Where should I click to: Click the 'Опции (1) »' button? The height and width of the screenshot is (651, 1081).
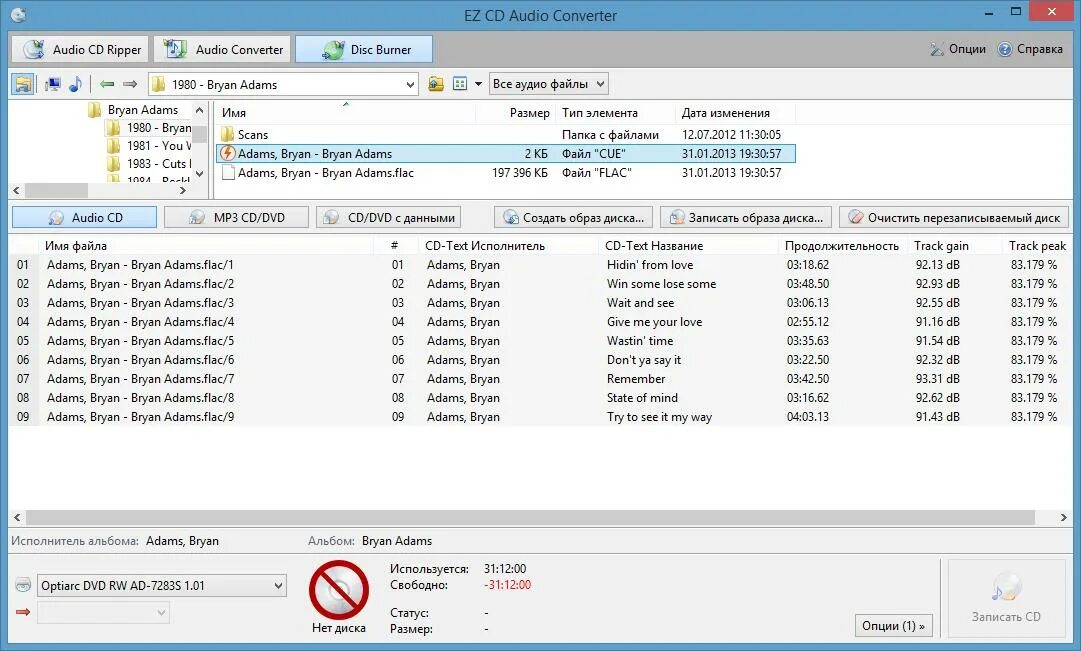pos(893,625)
